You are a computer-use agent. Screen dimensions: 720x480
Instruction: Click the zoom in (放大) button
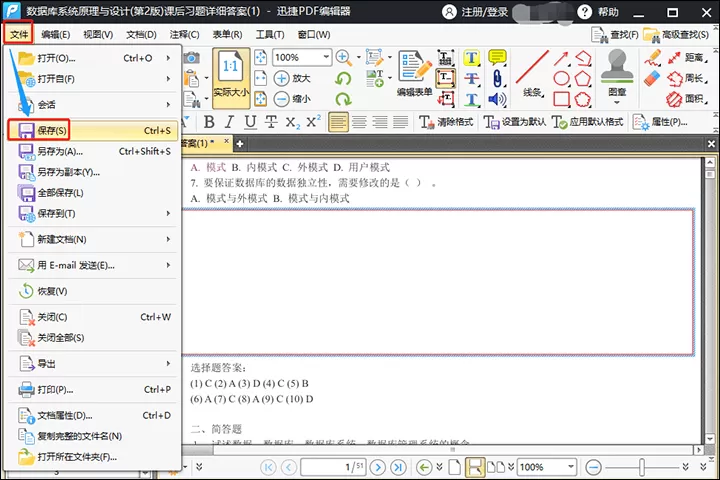coord(292,78)
